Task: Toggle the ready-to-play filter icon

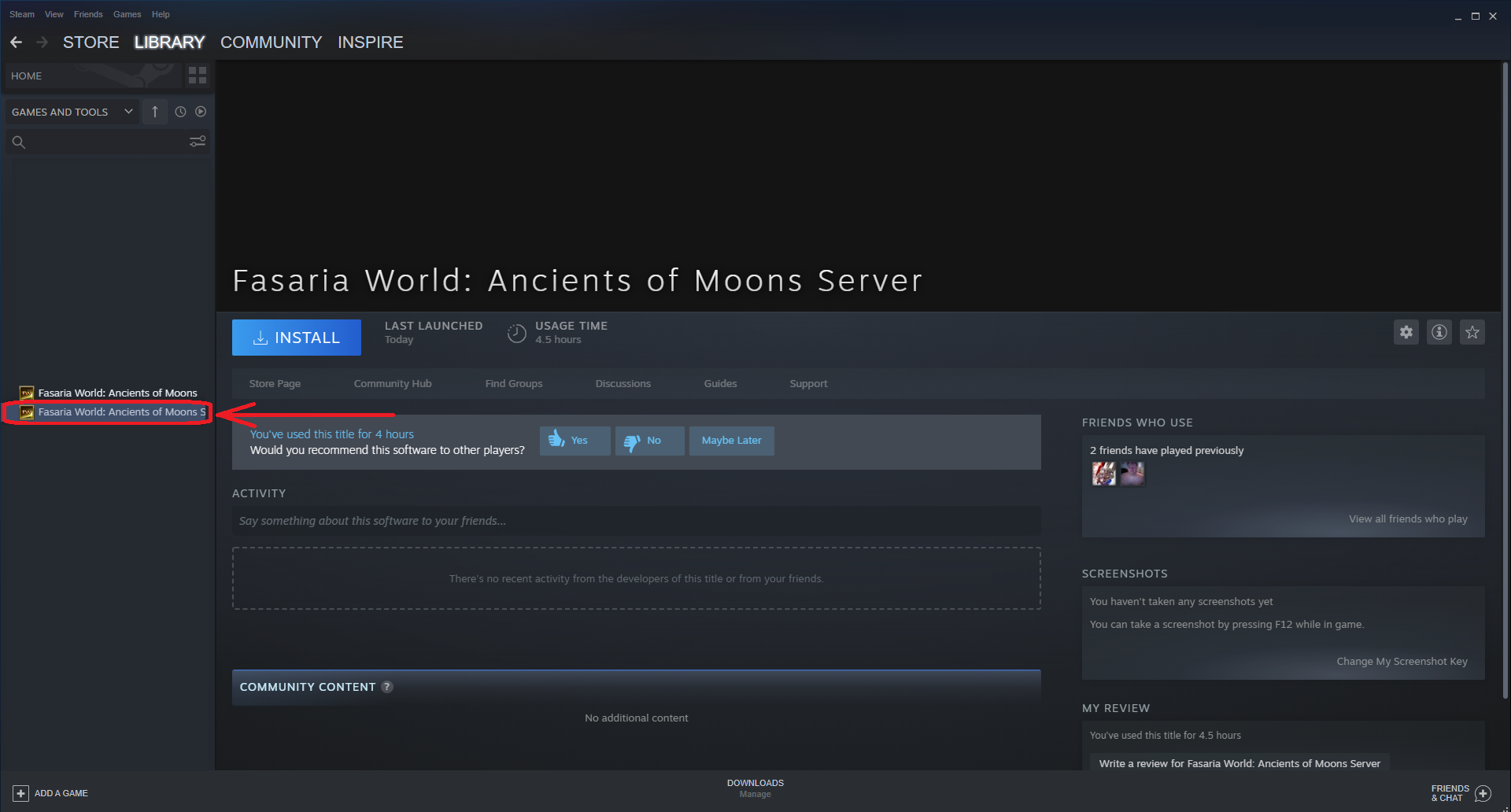Action: tap(201, 112)
